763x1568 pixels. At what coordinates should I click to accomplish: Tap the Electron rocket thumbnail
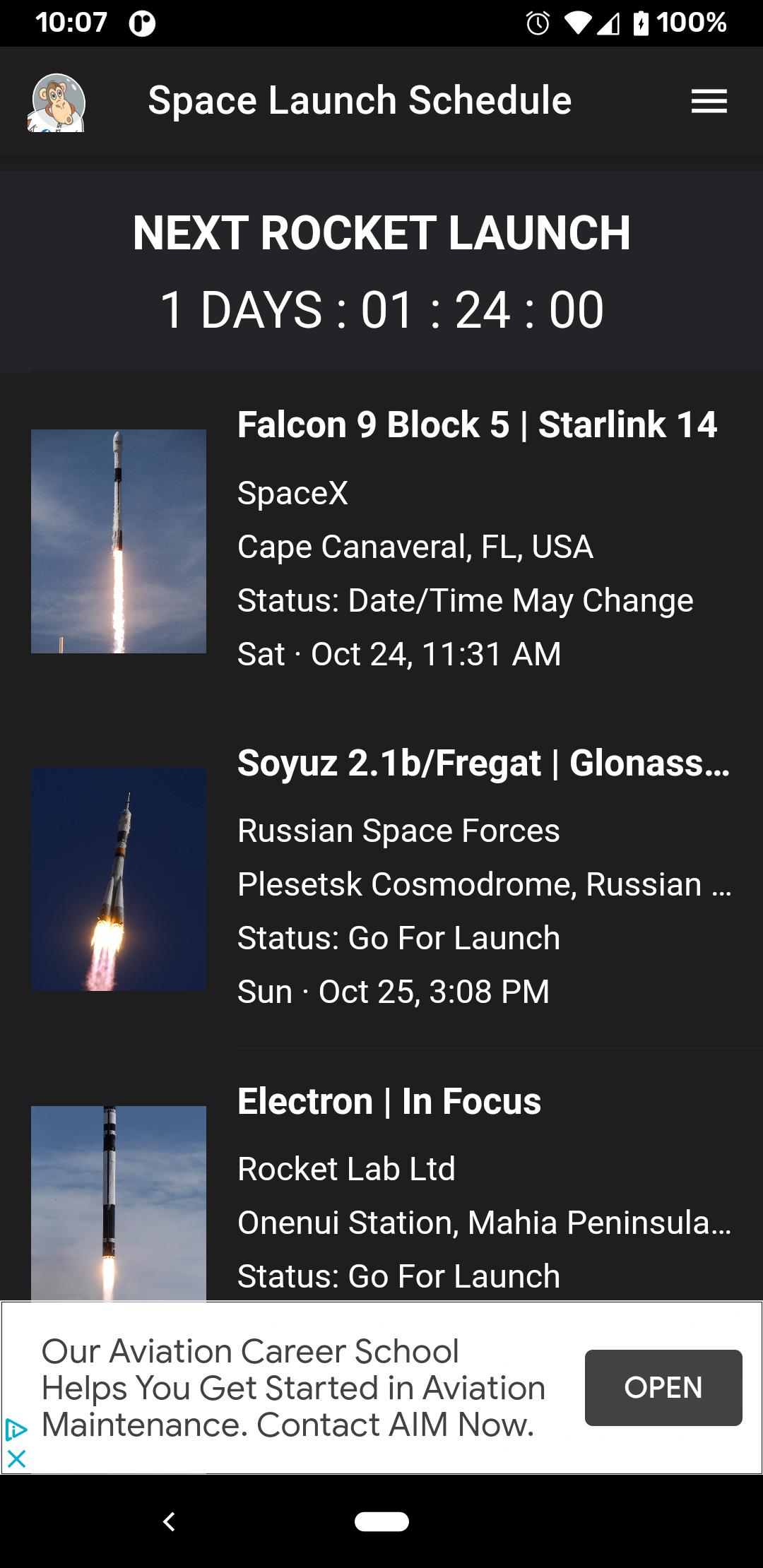point(119,1202)
